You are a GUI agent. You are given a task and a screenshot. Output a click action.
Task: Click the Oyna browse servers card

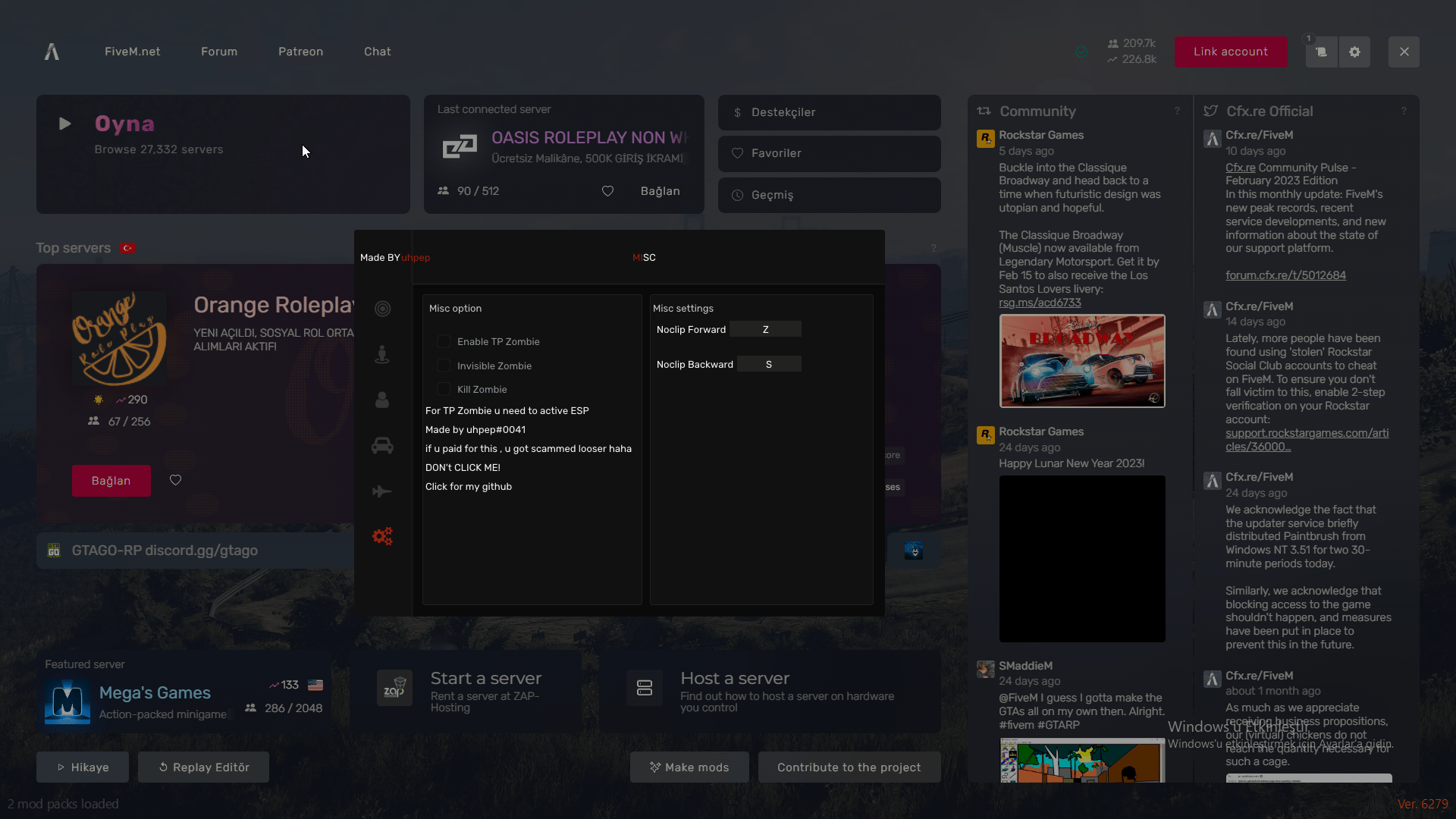[223, 154]
